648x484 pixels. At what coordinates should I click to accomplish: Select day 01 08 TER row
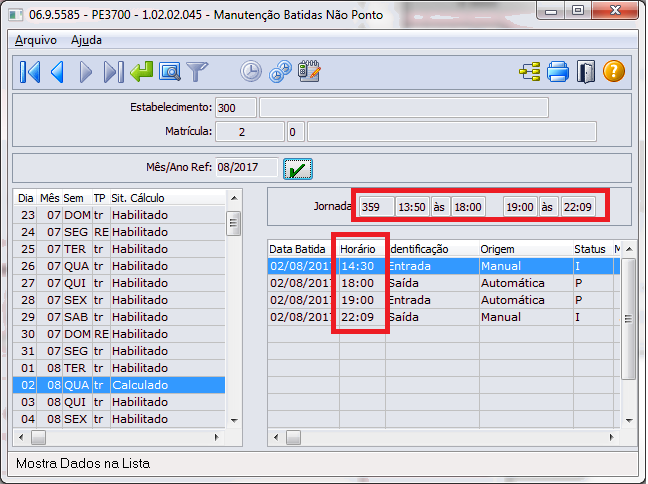pyautogui.click(x=119, y=367)
